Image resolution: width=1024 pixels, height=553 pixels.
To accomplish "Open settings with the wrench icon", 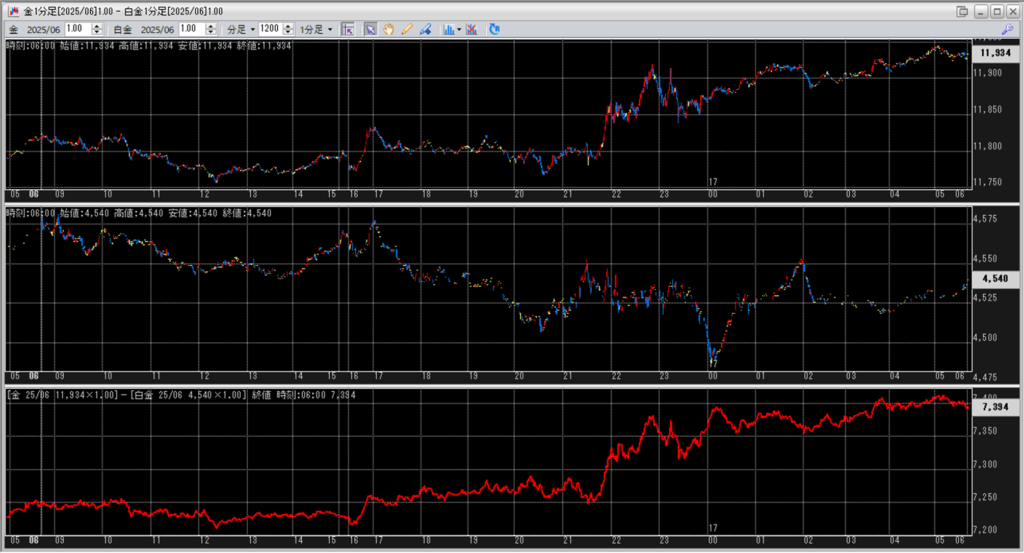I will point(1006,30).
